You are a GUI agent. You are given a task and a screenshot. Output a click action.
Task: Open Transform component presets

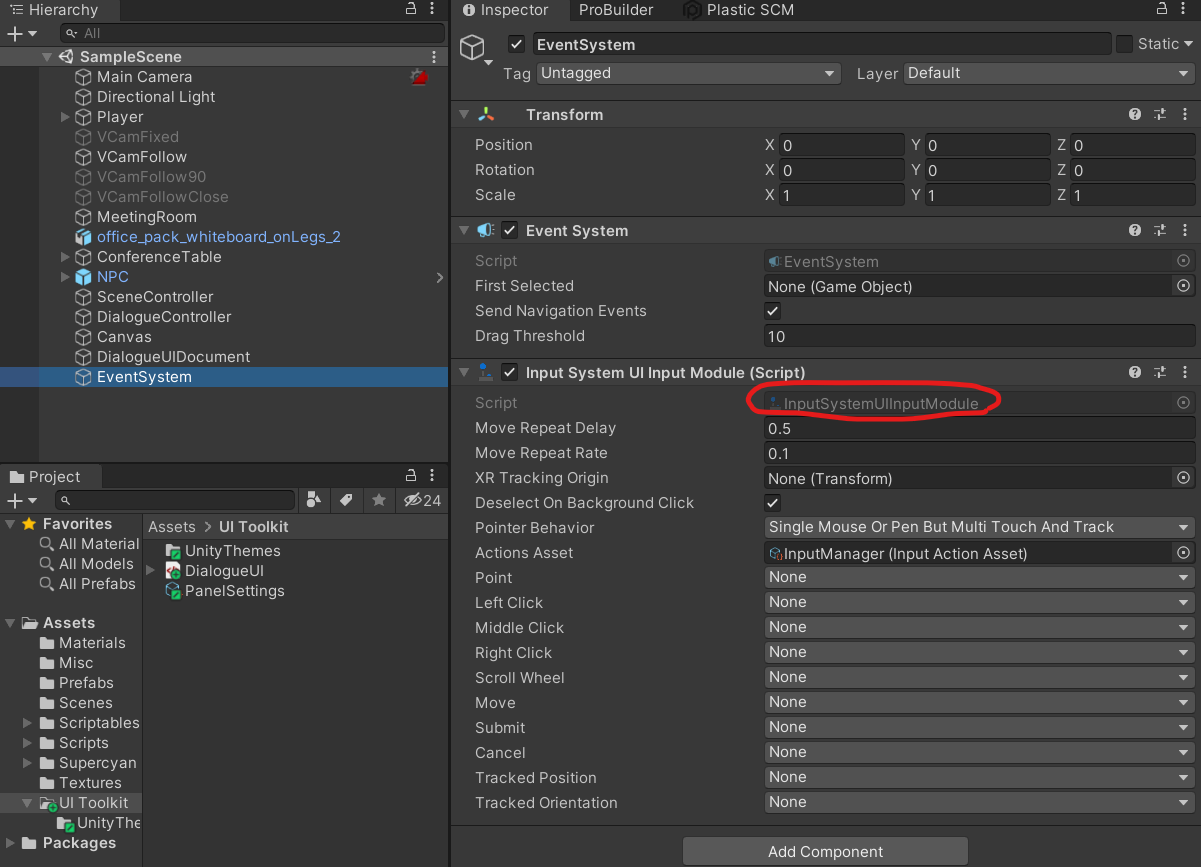click(1160, 115)
